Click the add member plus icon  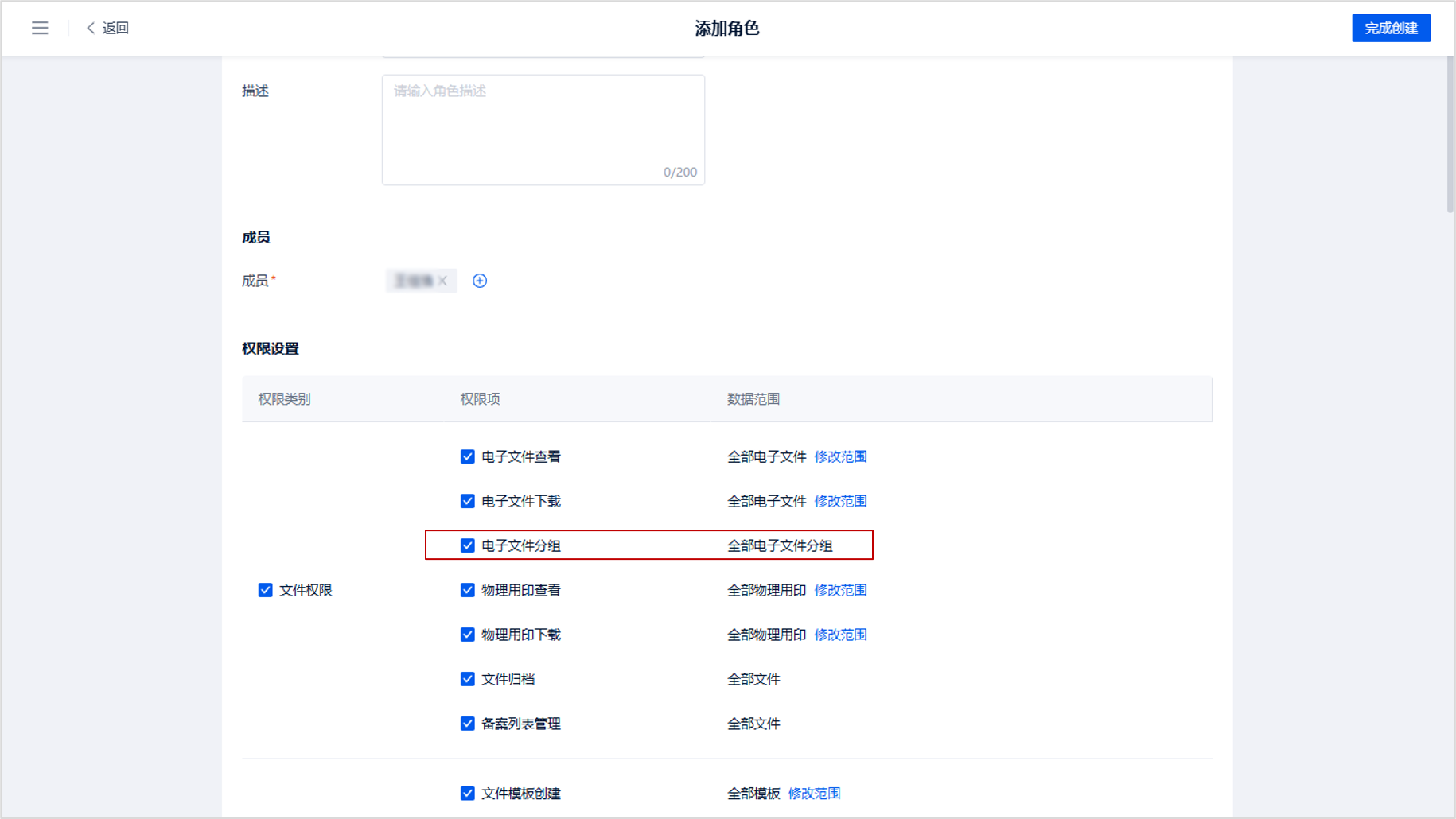480,281
